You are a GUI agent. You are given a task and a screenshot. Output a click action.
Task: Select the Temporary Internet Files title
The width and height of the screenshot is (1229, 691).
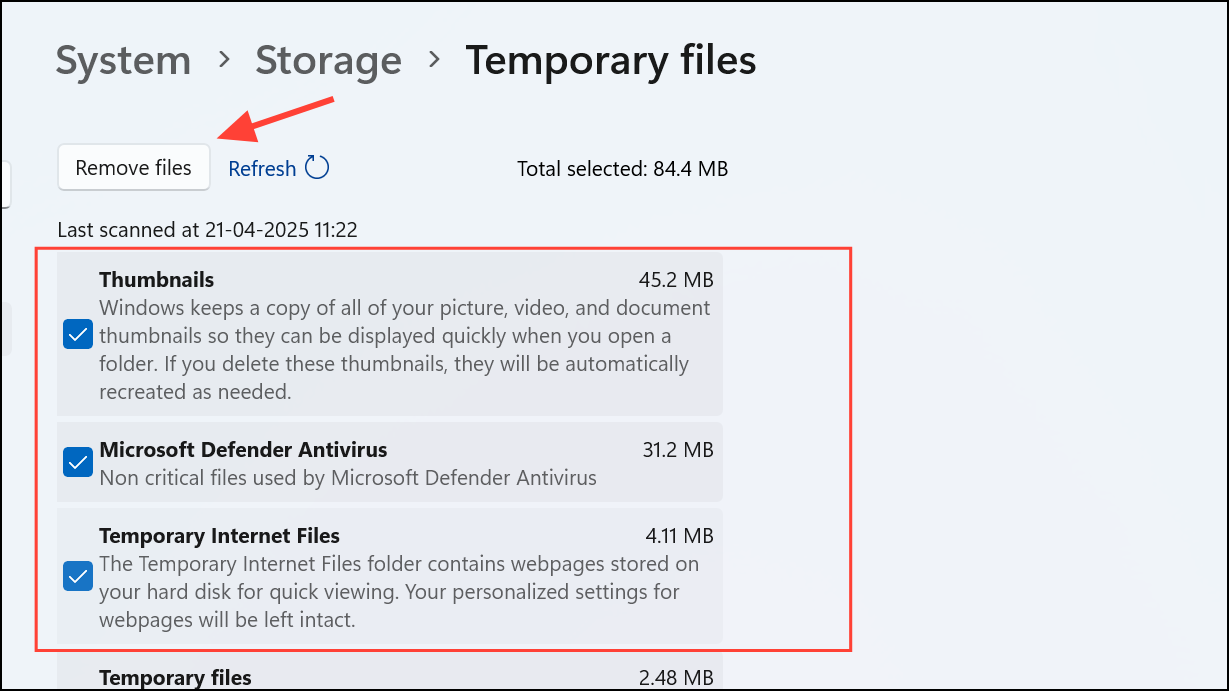[220, 535]
